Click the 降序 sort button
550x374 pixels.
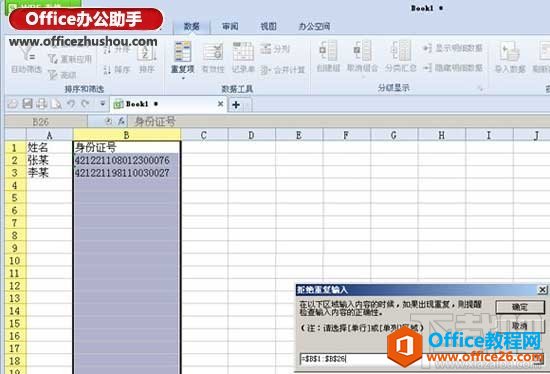tap(117, 69)
